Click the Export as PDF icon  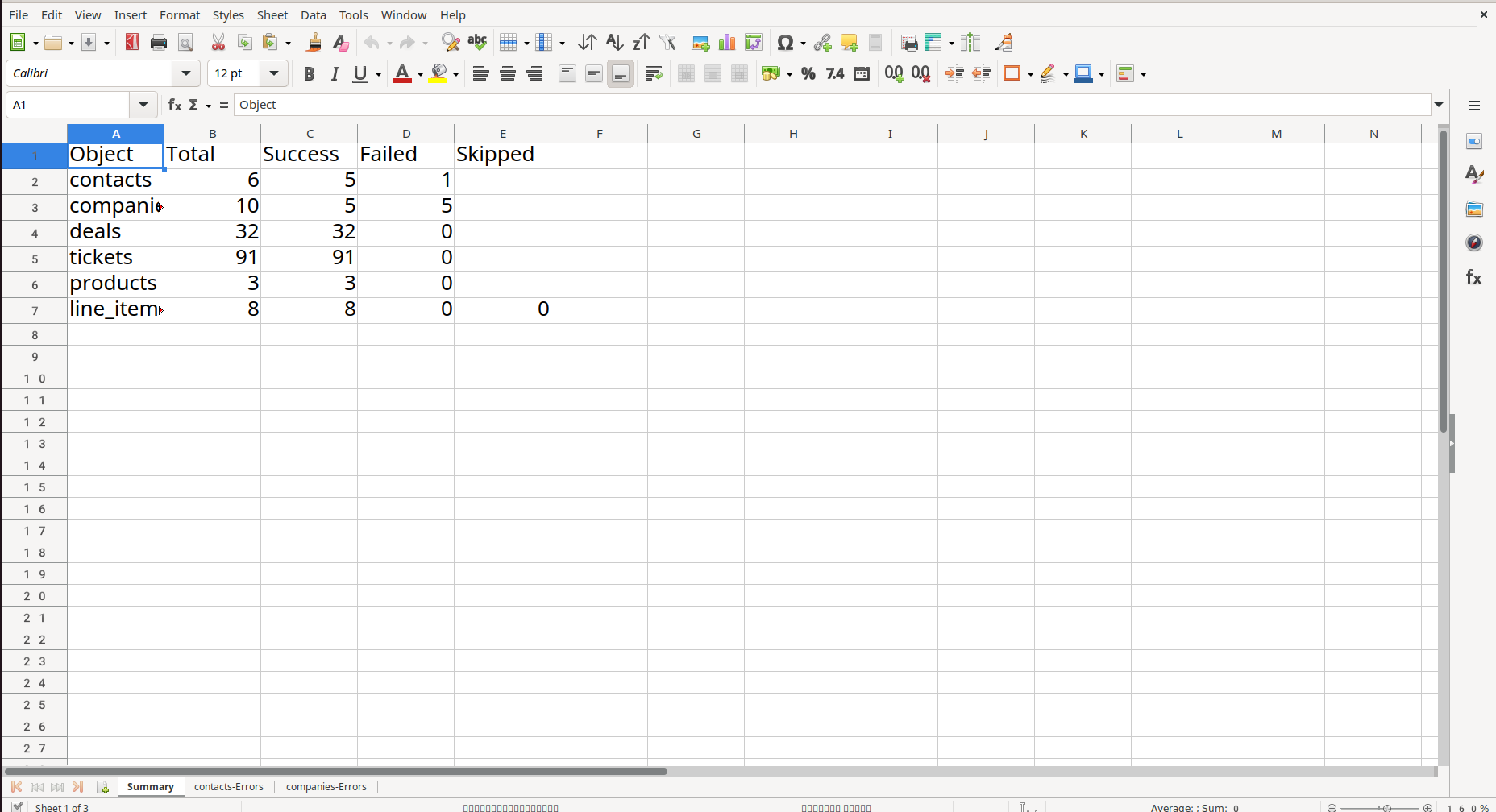pos(132,43)
